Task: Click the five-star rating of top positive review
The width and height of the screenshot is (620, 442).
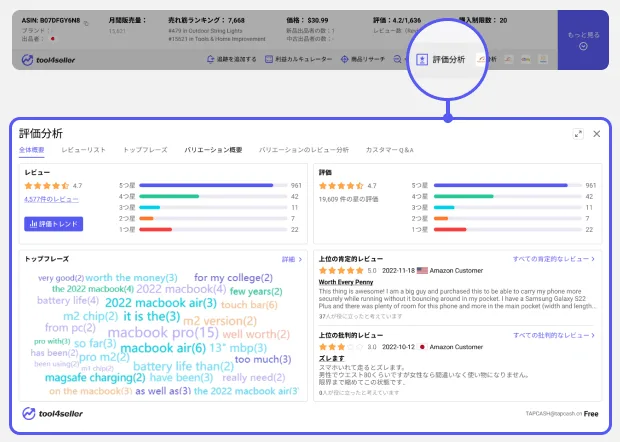Action: pyautogui.click(x=341, y=270)
